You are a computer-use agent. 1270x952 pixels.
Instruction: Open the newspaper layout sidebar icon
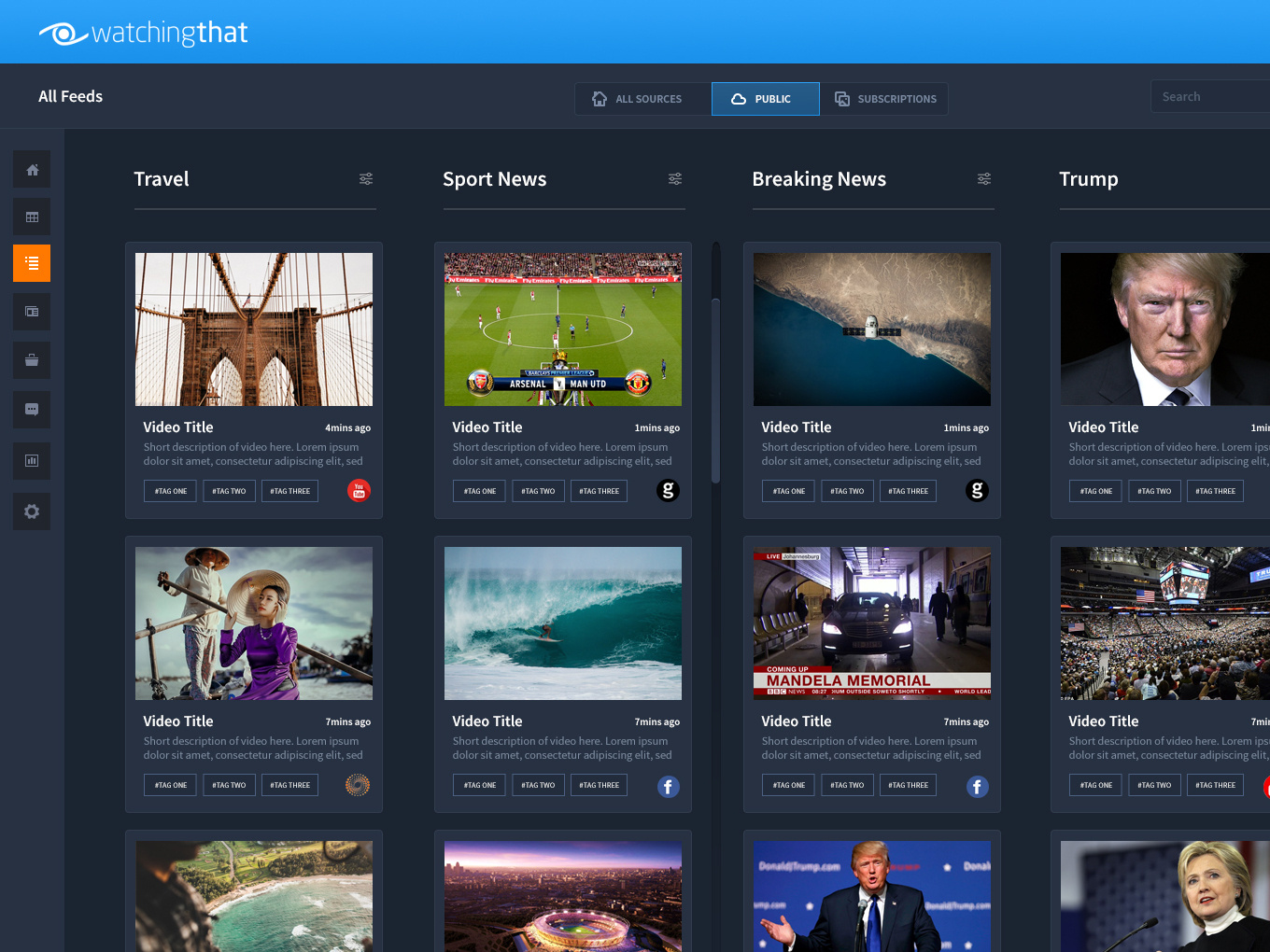coord(32,312)
